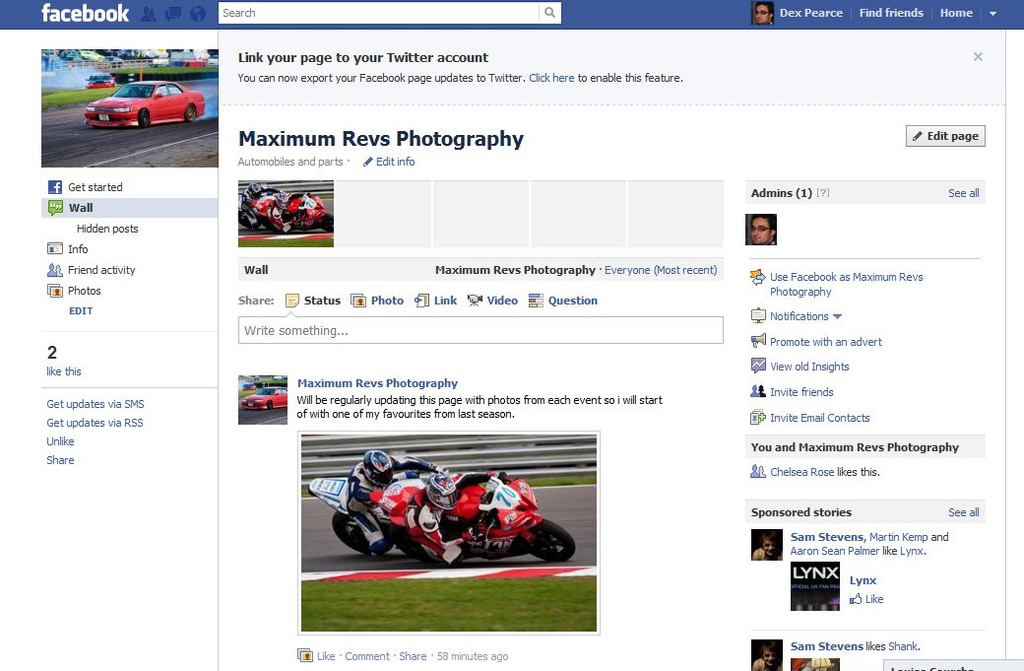This screenshot has width=1024, height=671.
Task: Click the Question poll icon
Action: 536,300
